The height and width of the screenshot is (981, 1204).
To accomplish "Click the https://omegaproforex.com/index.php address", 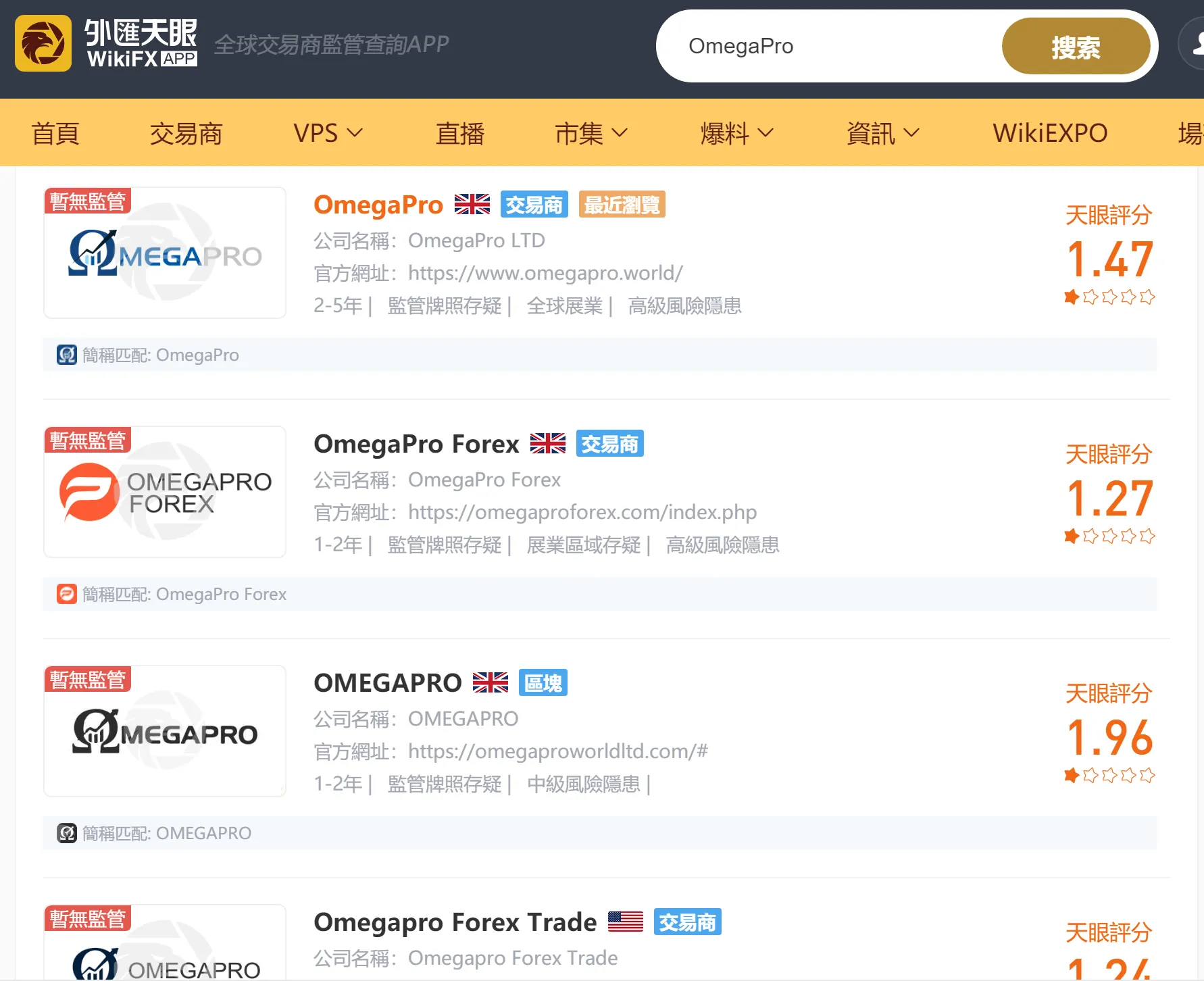I will coord(582,512).
